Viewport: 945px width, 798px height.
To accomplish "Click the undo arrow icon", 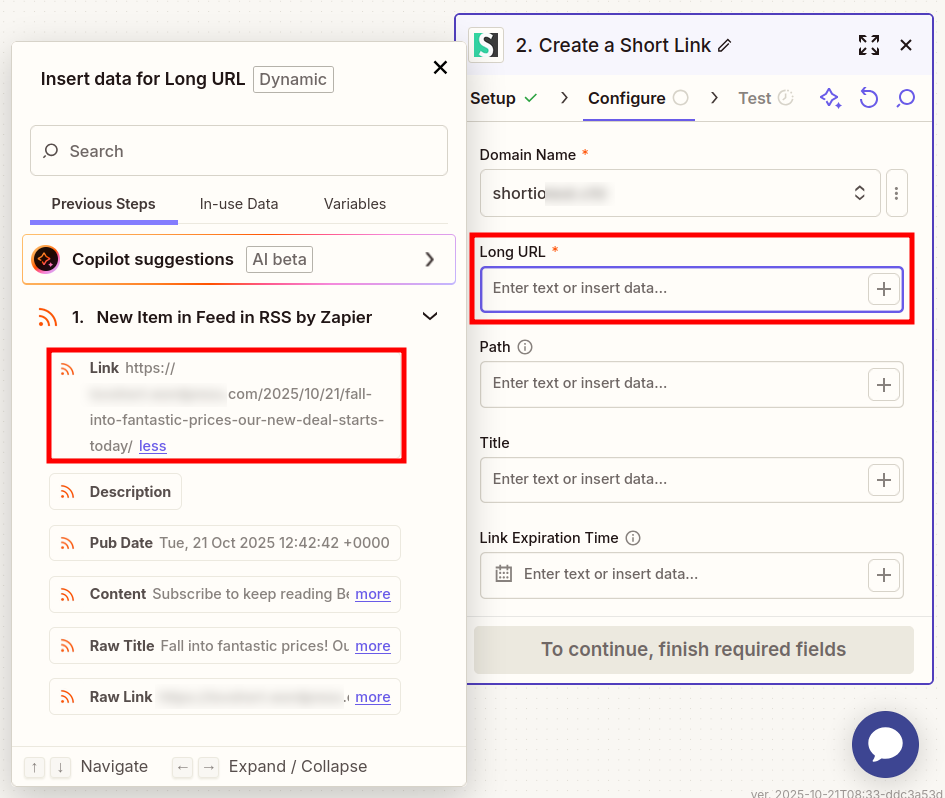I will 868,98.
